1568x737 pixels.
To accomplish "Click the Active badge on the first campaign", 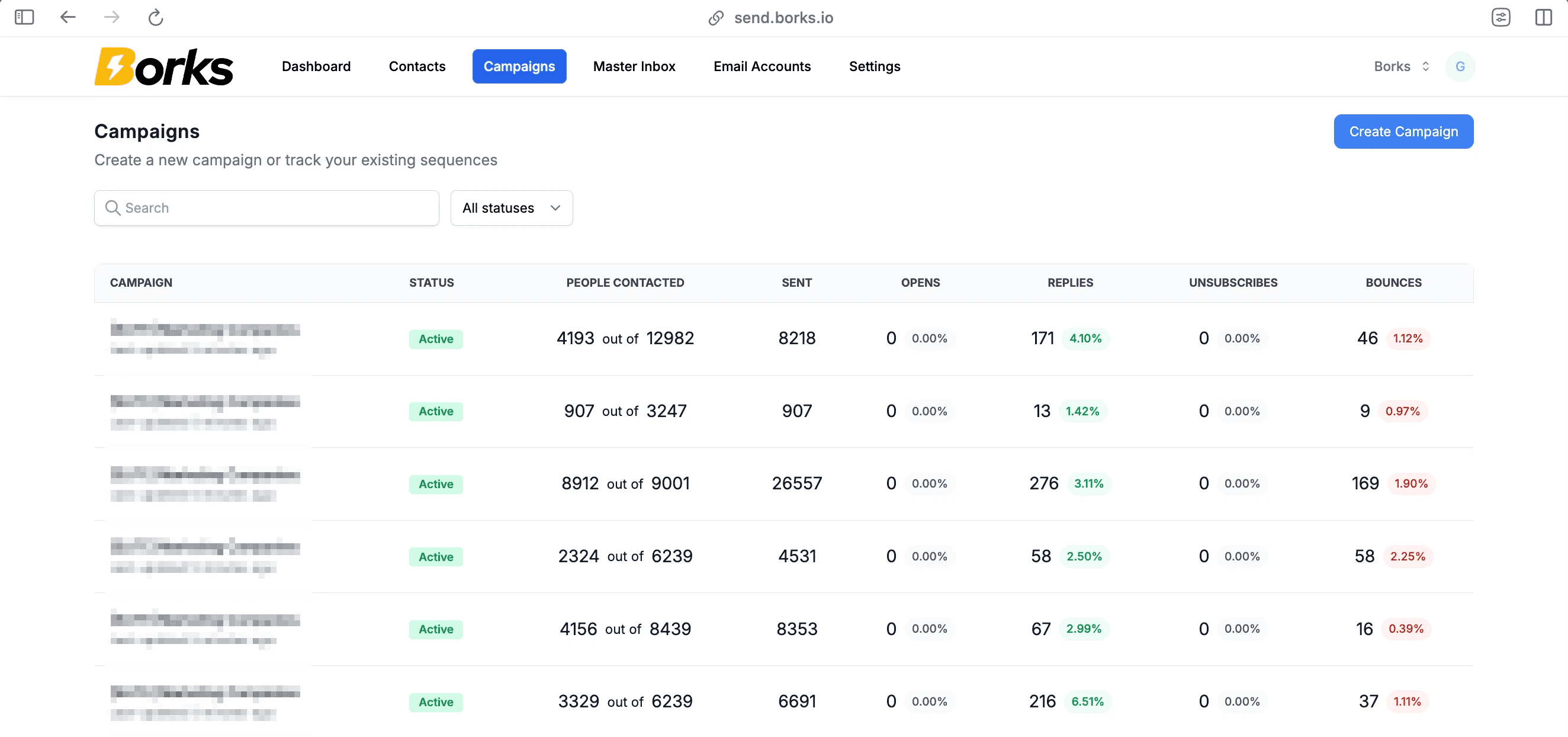I will tap(436, 339).
